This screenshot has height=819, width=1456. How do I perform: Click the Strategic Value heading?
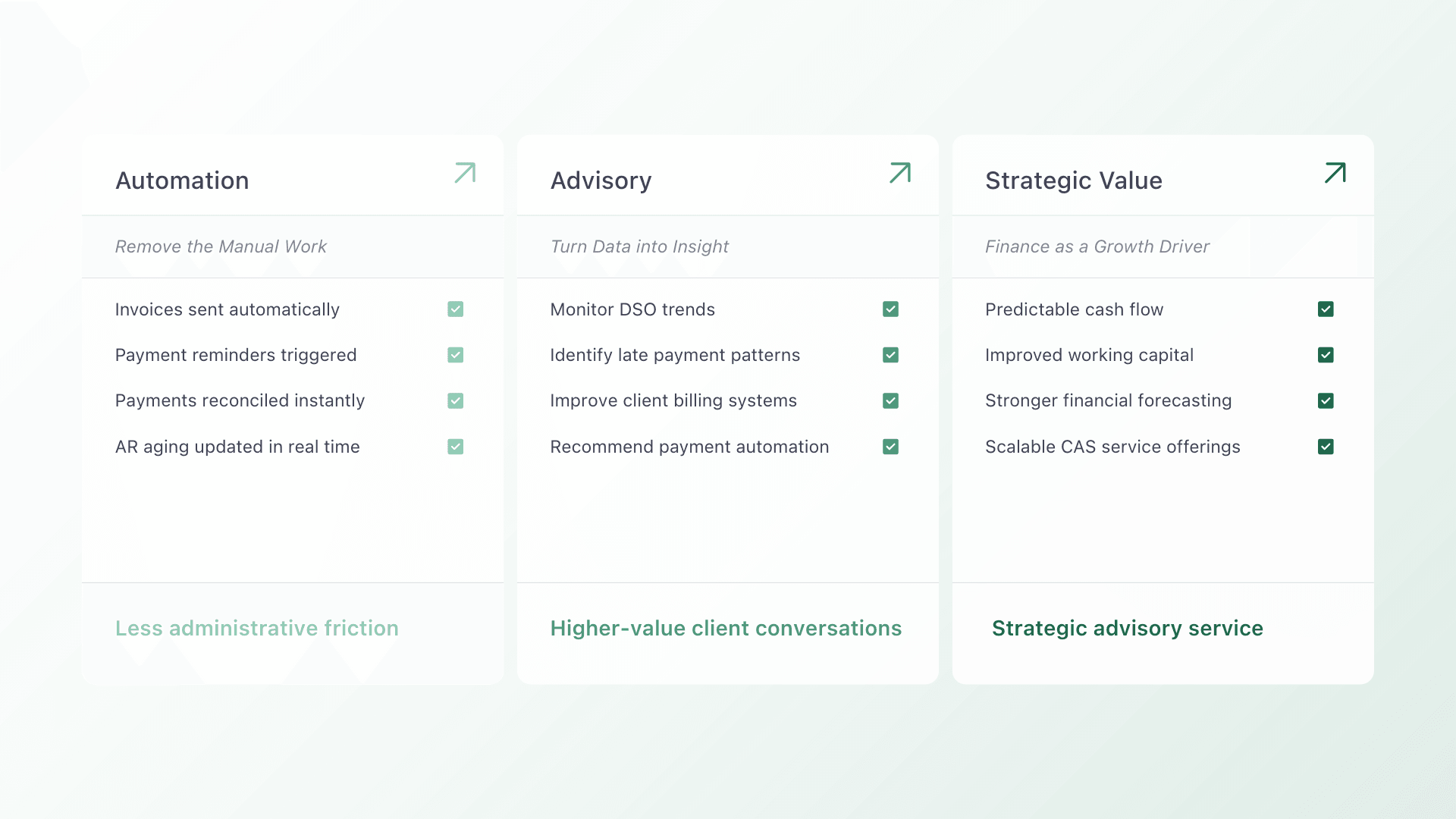1073,180
